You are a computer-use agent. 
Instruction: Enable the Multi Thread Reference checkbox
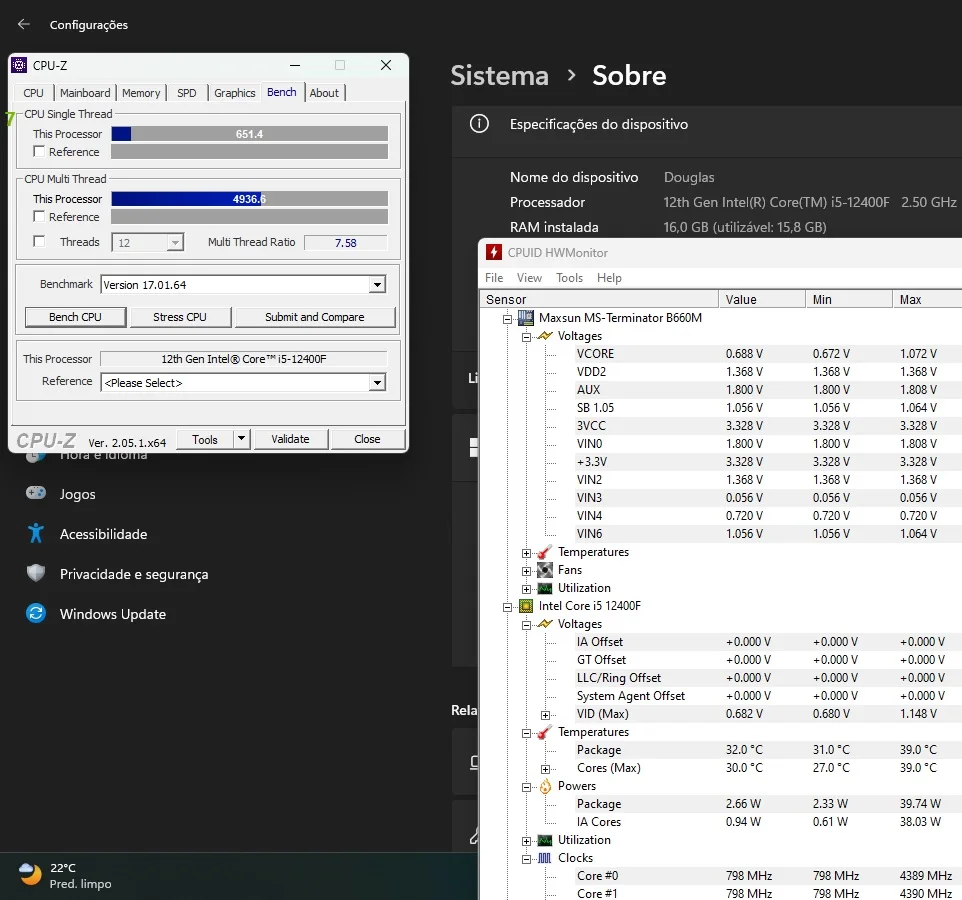click(x=39, y=217)
